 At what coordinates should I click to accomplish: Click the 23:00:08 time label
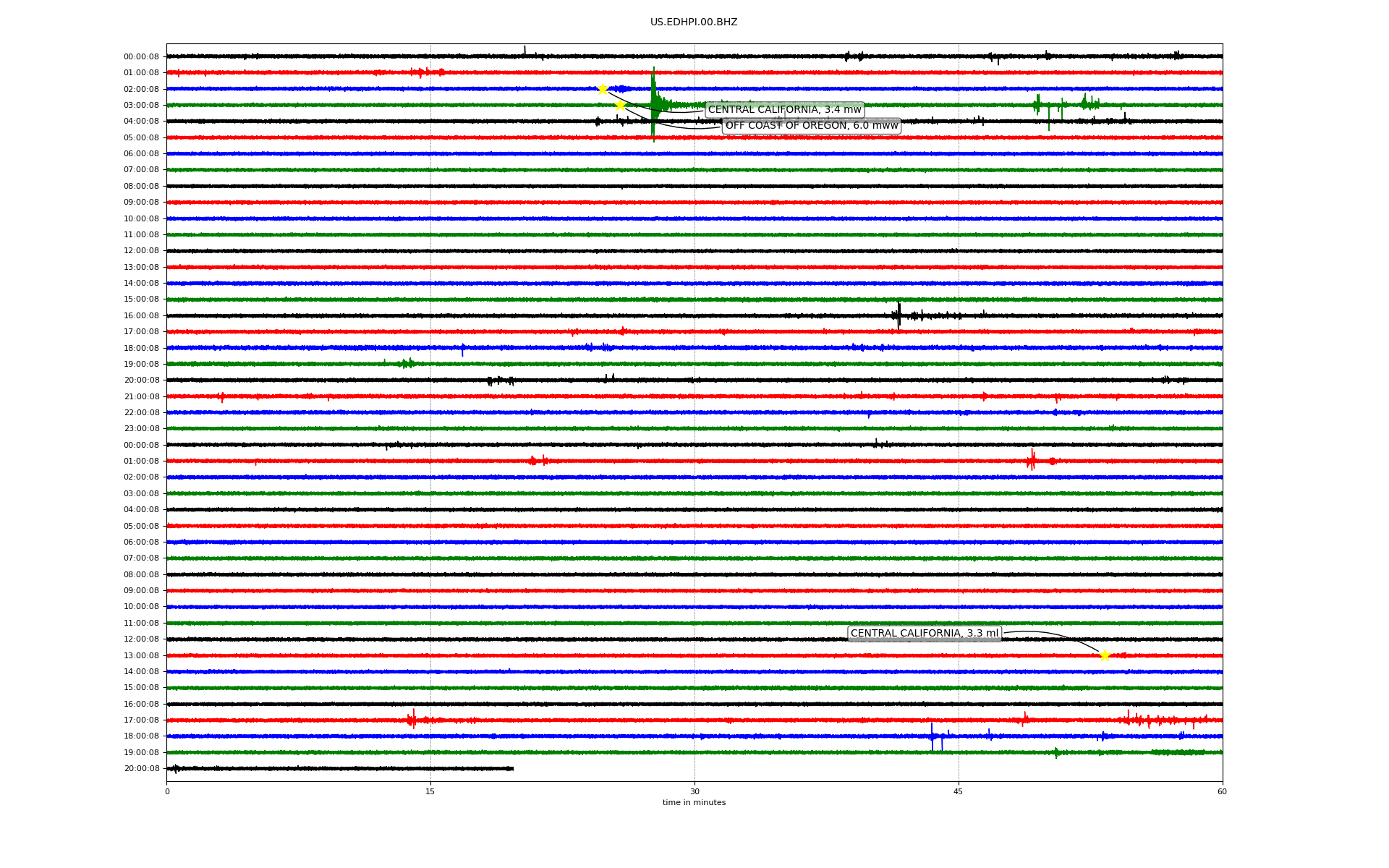click(x=141, y=429)
